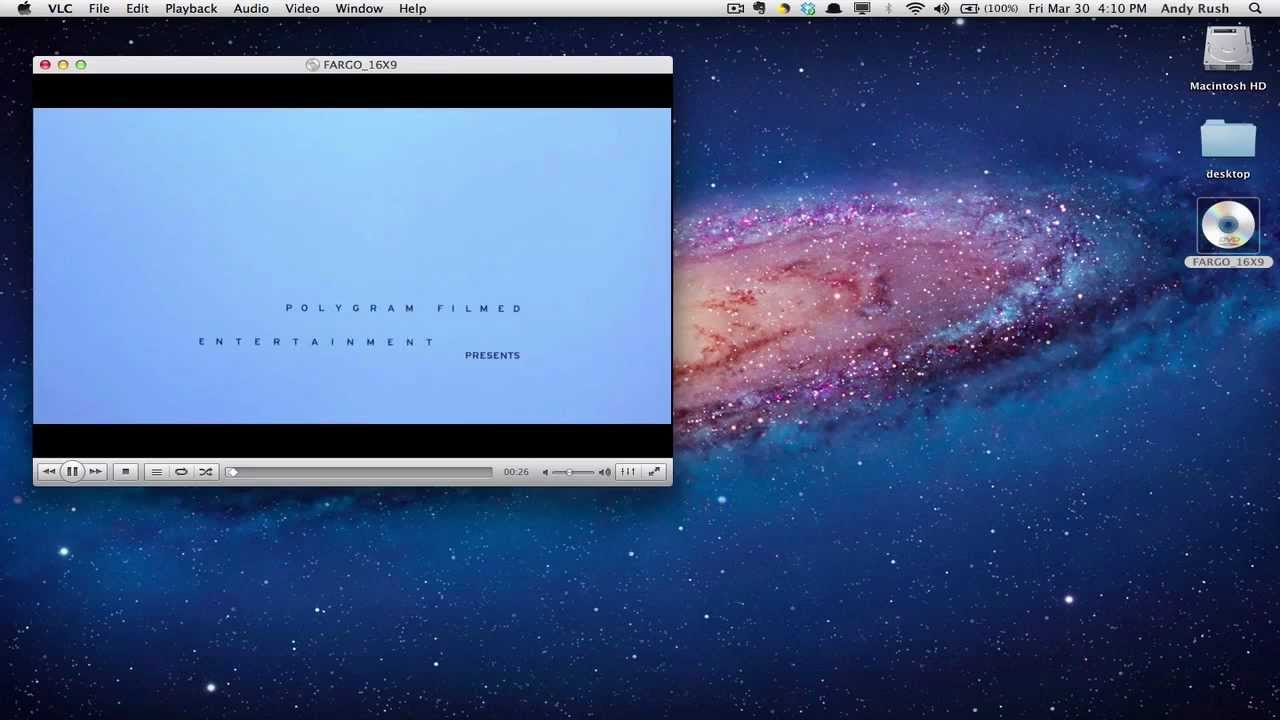The width and height of the screenshot is (1280, 720).
Task: Open the VLC application menu
Action: [x=60, y=8]
